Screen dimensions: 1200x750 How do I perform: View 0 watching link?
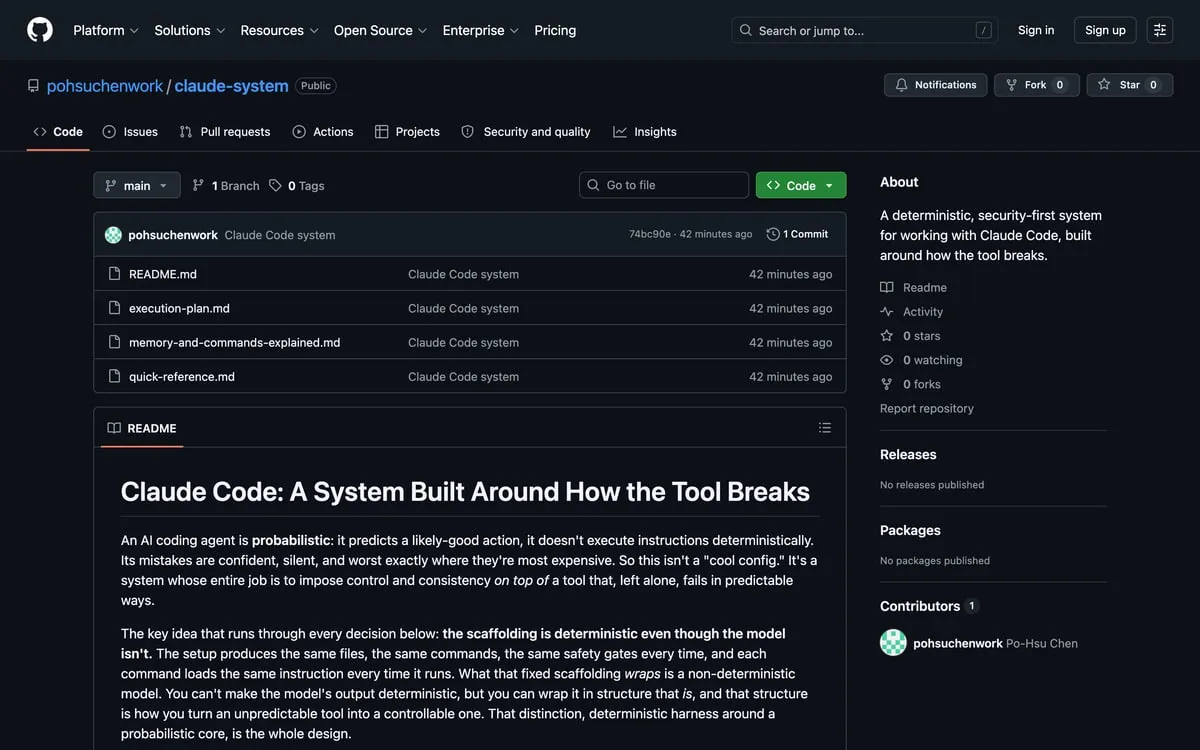[x=921, y=360]
